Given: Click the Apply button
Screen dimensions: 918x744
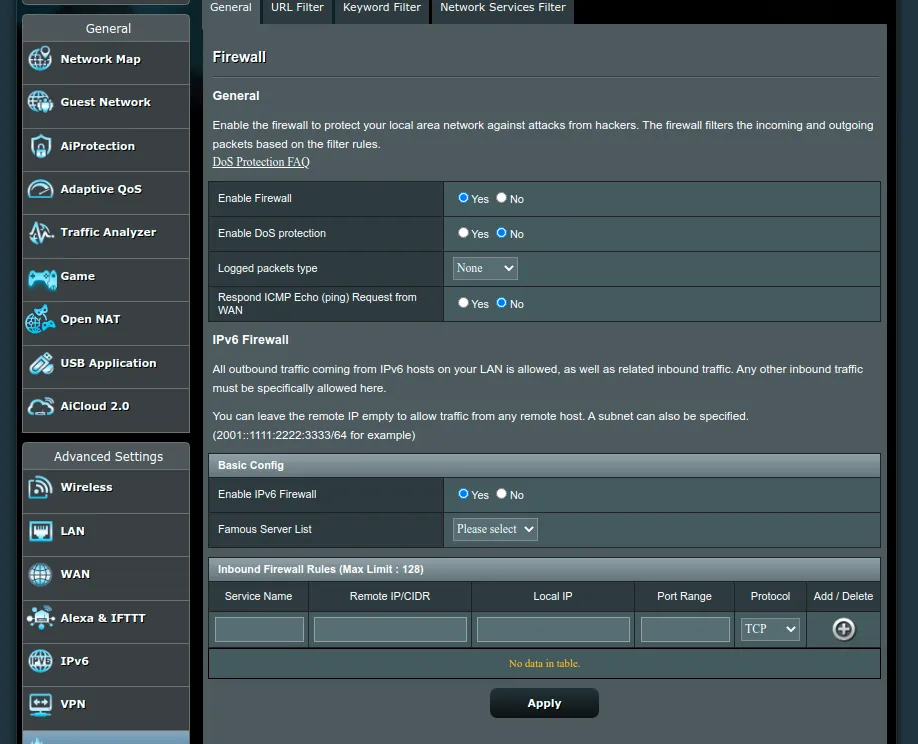Looking at the screenshot, I should pos(544,703).
